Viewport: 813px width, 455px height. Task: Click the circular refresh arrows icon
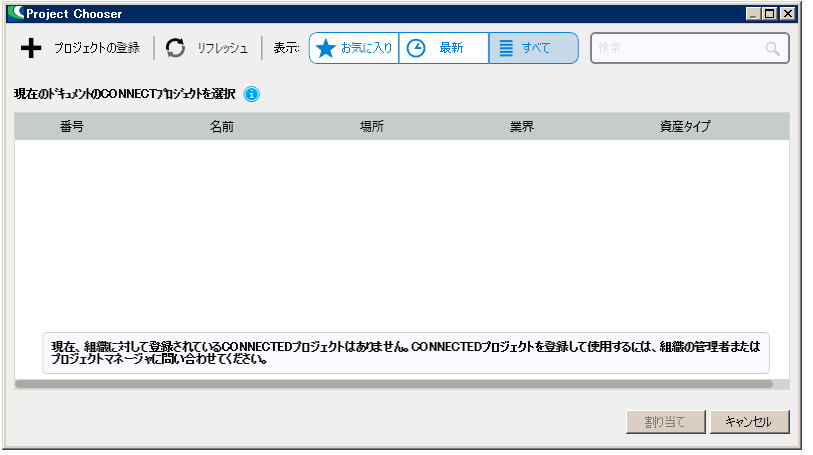175,48
